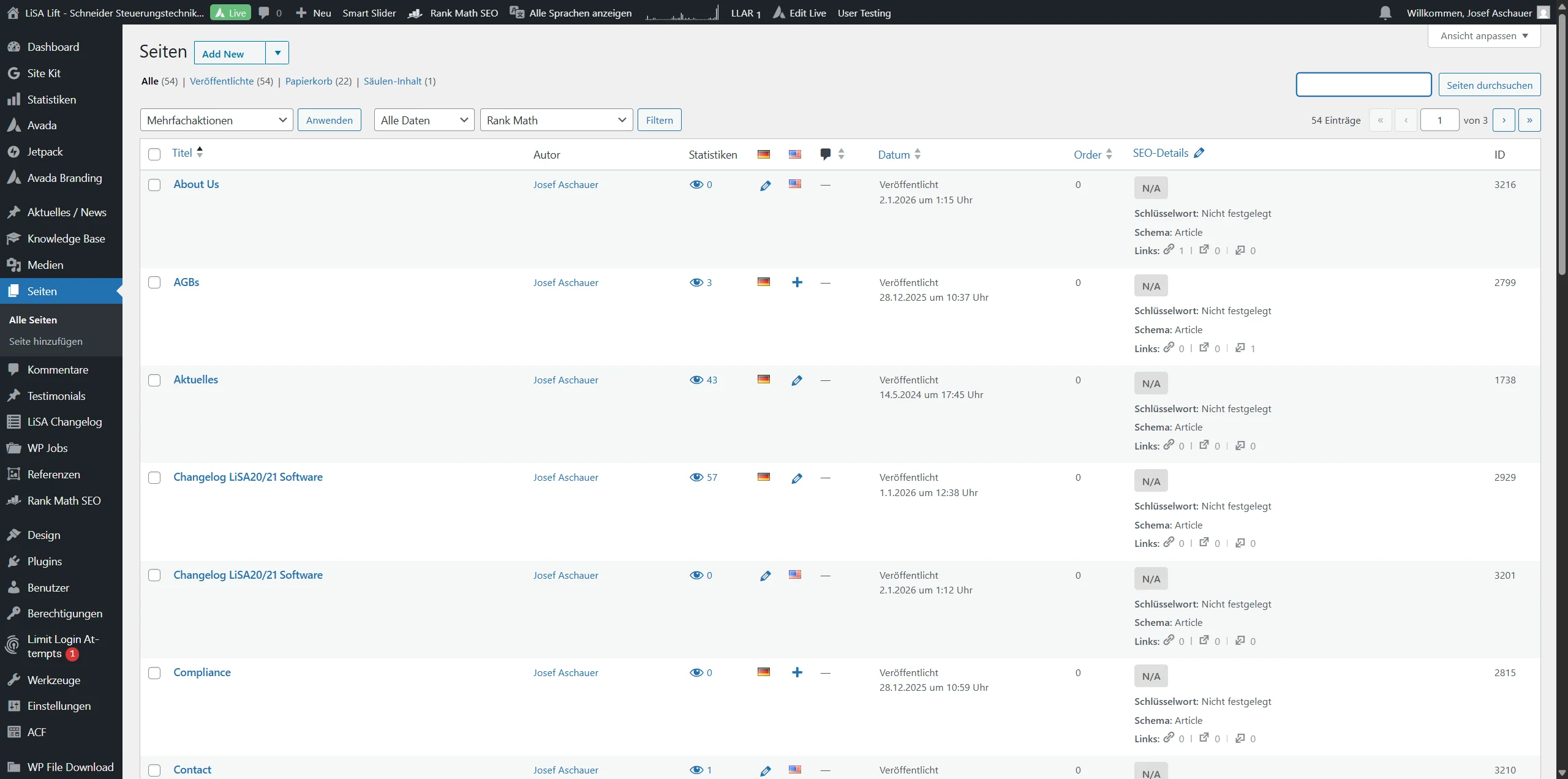This screenshot has width=1568, height=779.
Task: Click the pencil icon in the SEO-Details header
Action: [1199, 152]
